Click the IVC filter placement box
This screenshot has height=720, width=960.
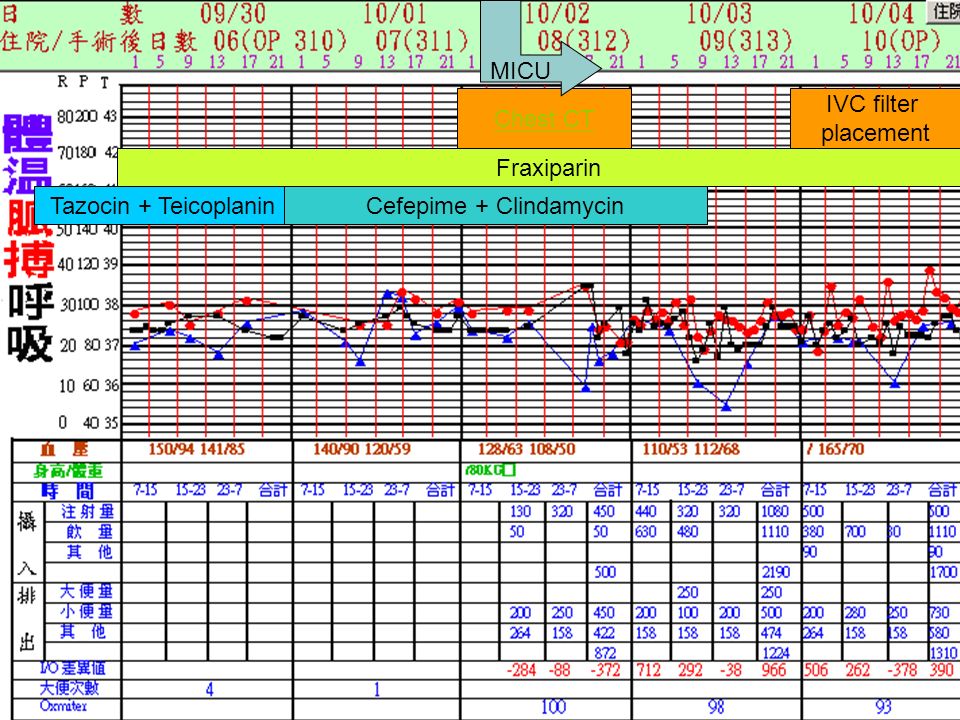pyautogui.click(x=875, y=119)
